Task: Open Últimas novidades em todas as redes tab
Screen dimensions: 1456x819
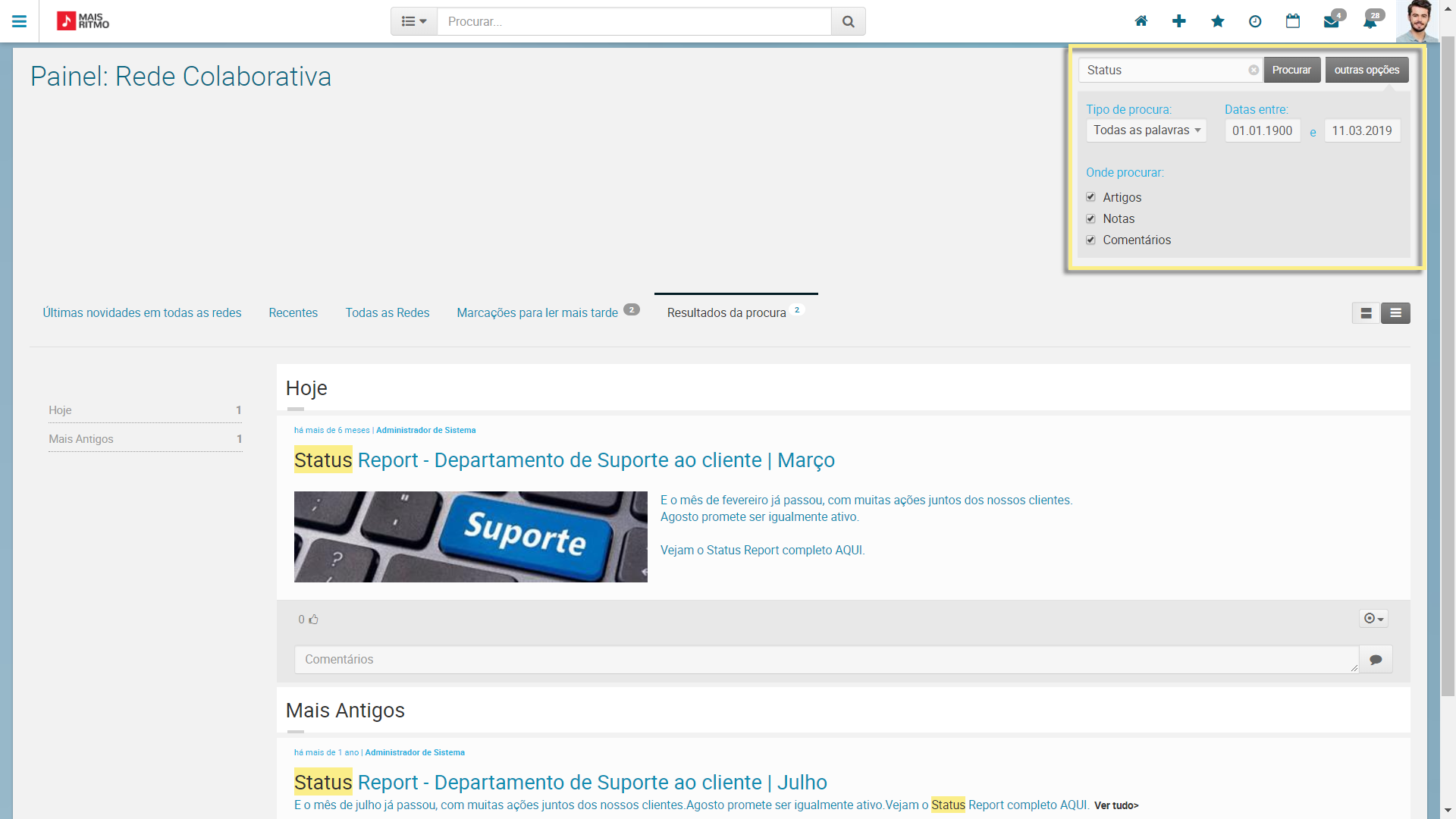Action: 142,312
